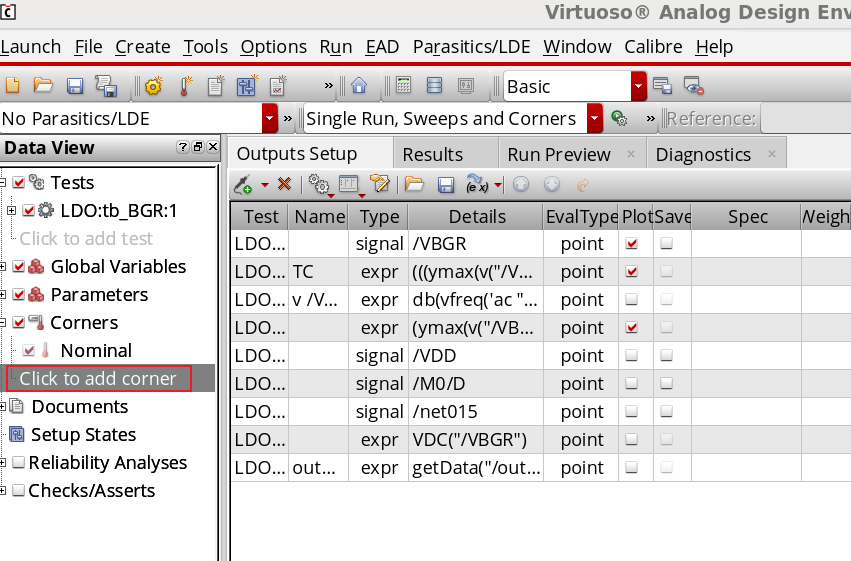The height and width of the screenshot is (561, 851).
Task: Click 'Click to add test' link
Action: (x=86, y=239)
